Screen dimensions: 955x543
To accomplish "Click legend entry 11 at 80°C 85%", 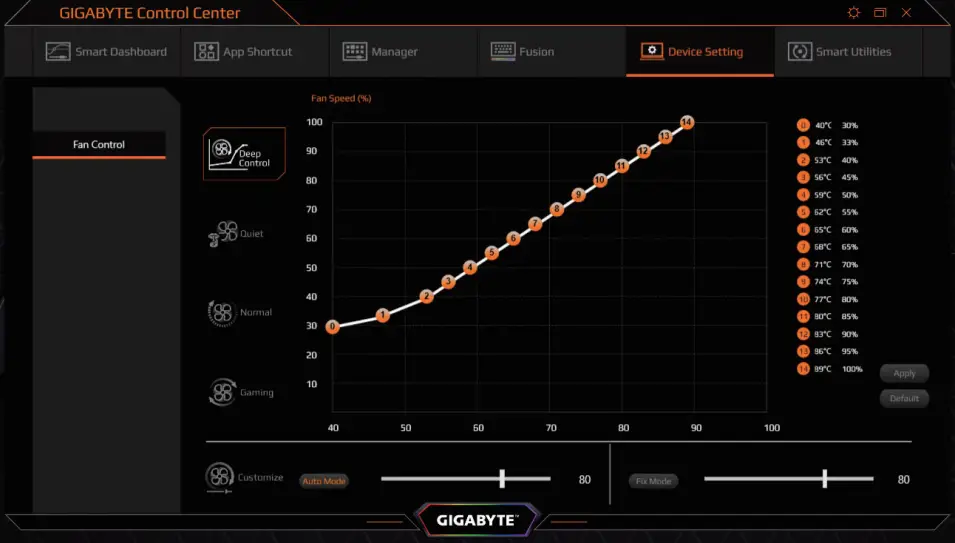I will [828, 317].
